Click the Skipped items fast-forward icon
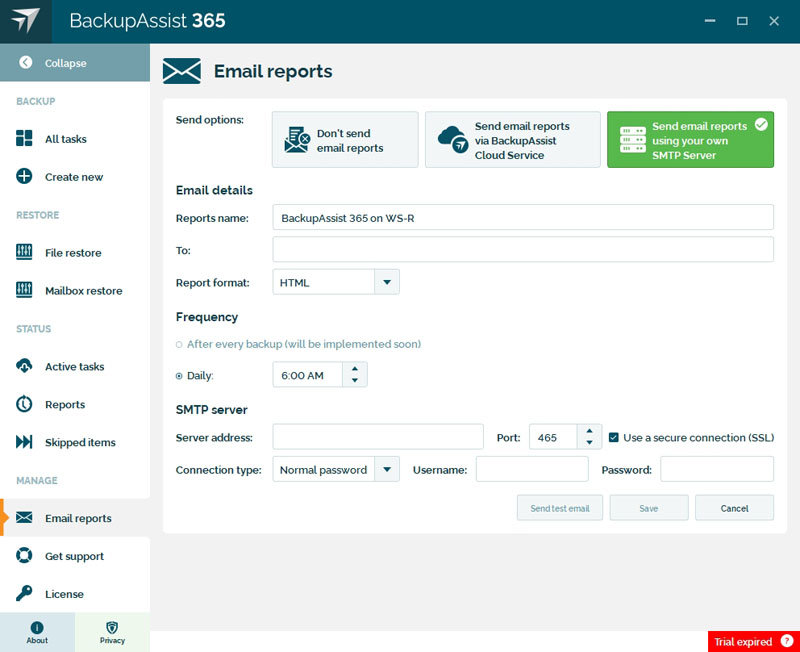 tap(24, 442)
